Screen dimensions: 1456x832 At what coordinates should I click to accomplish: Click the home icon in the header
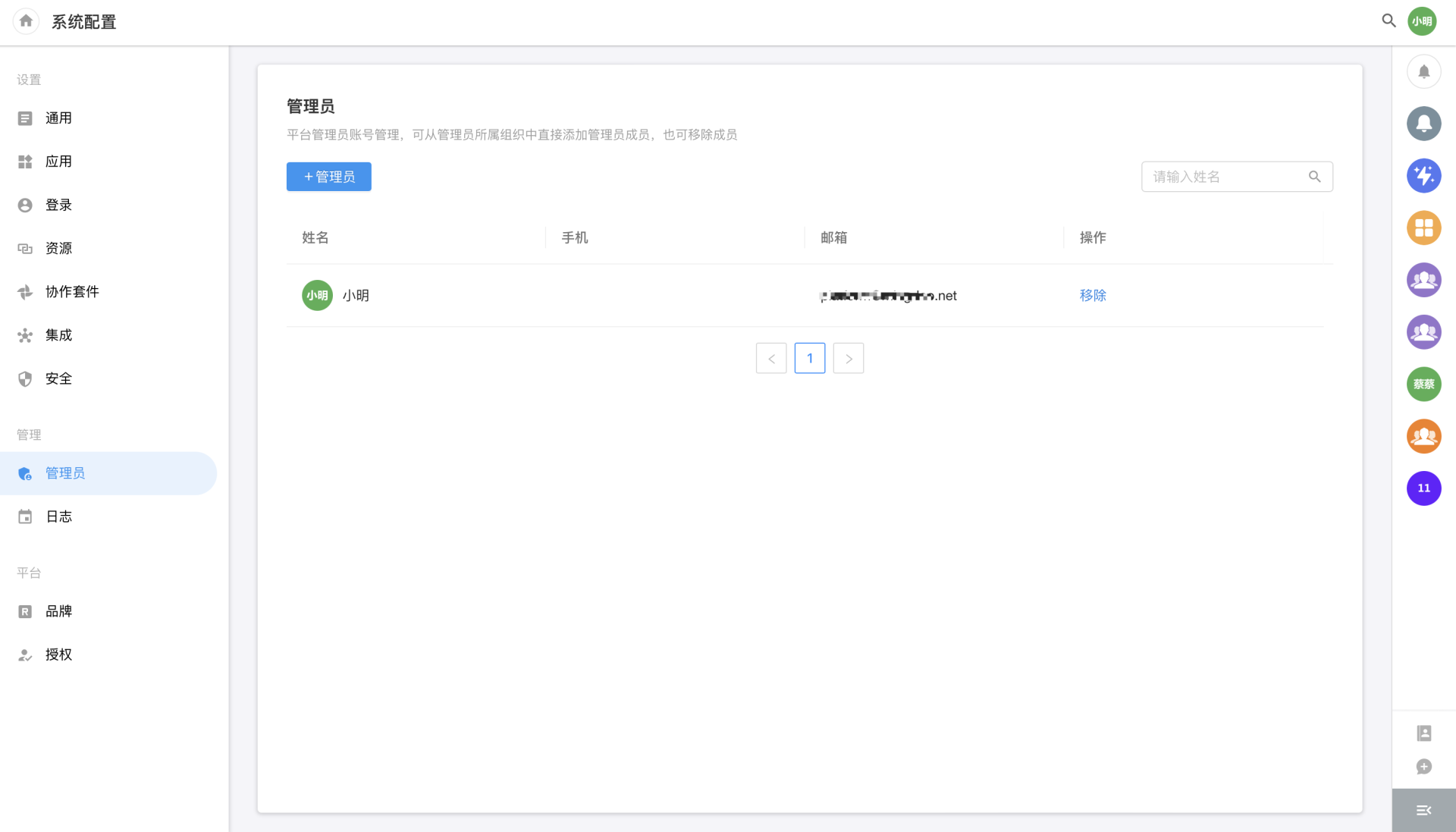(26, 21)
